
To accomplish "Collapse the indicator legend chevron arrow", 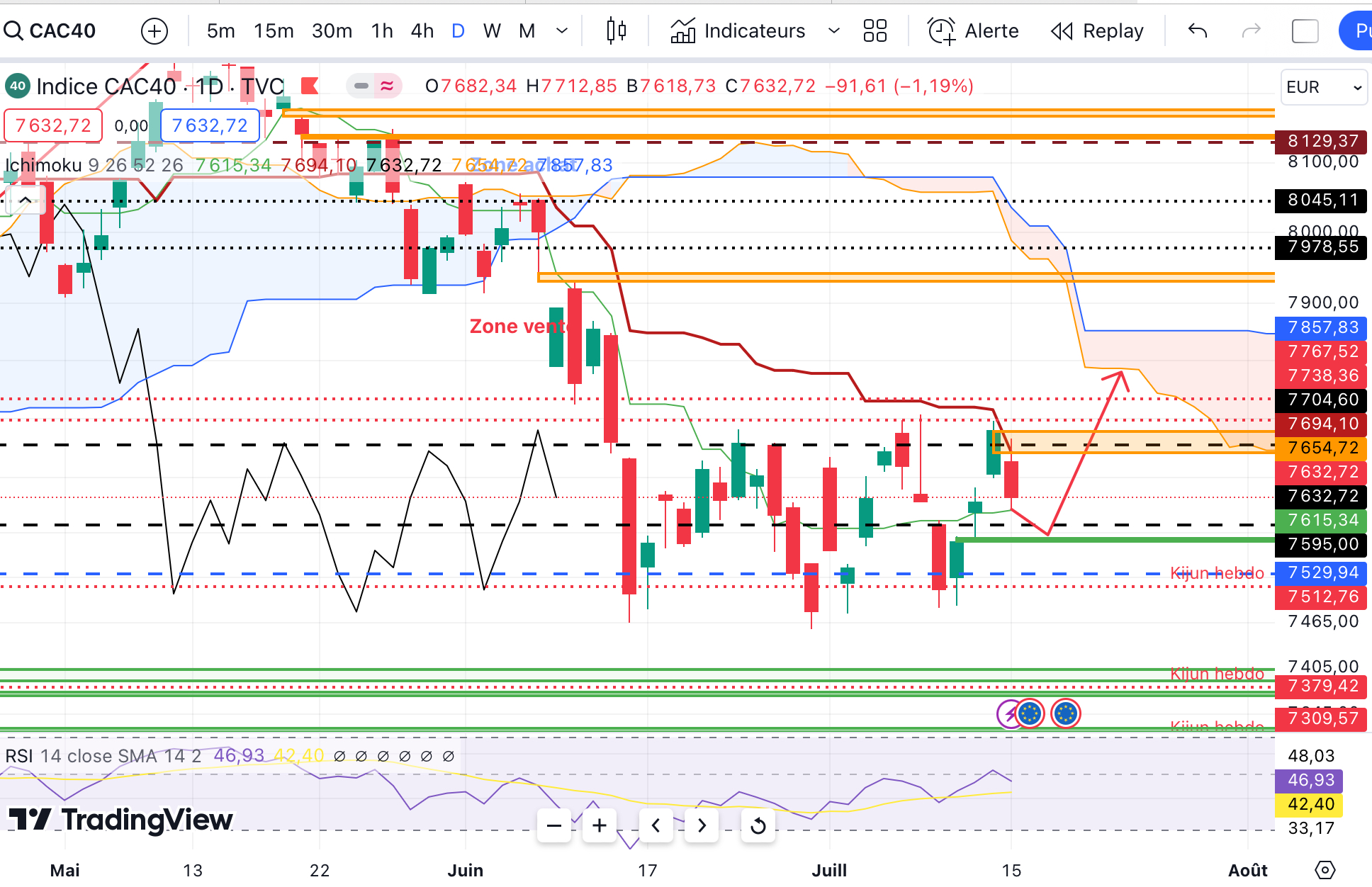I will point(25,200).
